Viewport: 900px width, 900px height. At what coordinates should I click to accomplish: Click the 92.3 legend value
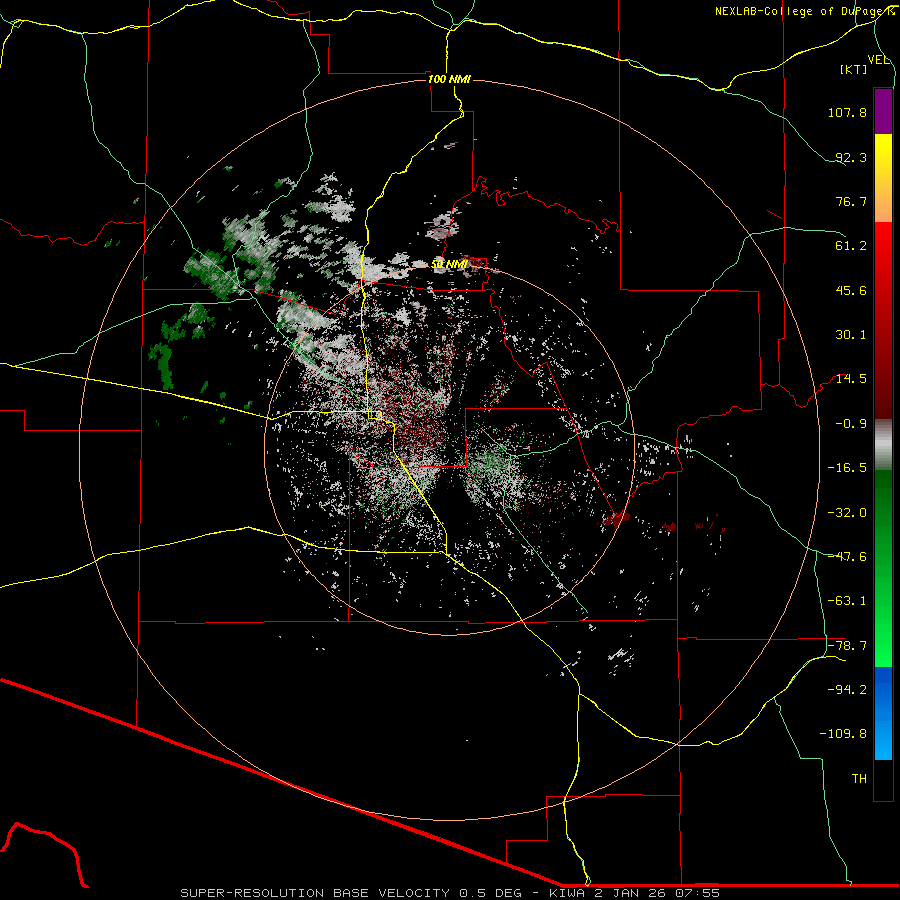(x=851, y=157)
